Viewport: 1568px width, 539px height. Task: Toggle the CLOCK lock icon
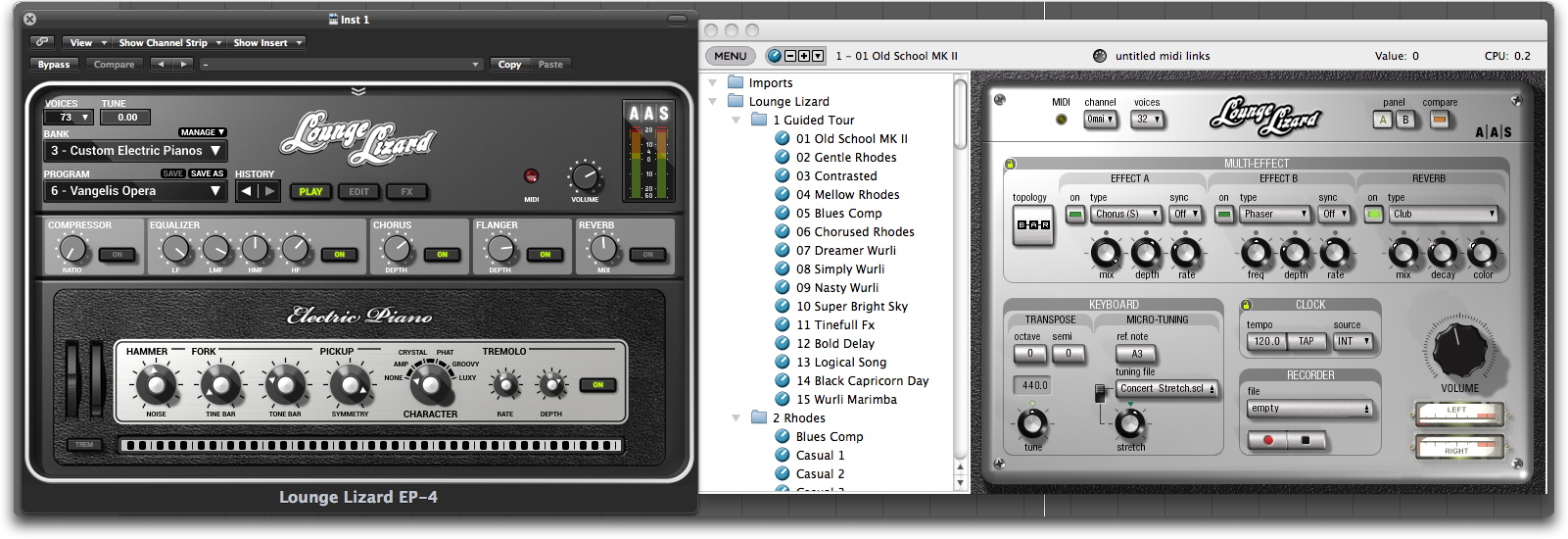[x=1247, y=305]
